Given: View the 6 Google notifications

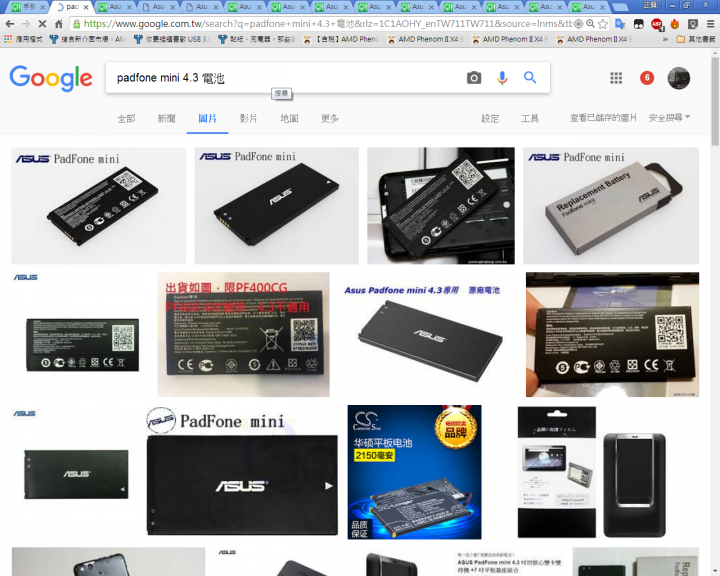Looking at the screenshot, I should pyautogui.click(x=647, y=78).
